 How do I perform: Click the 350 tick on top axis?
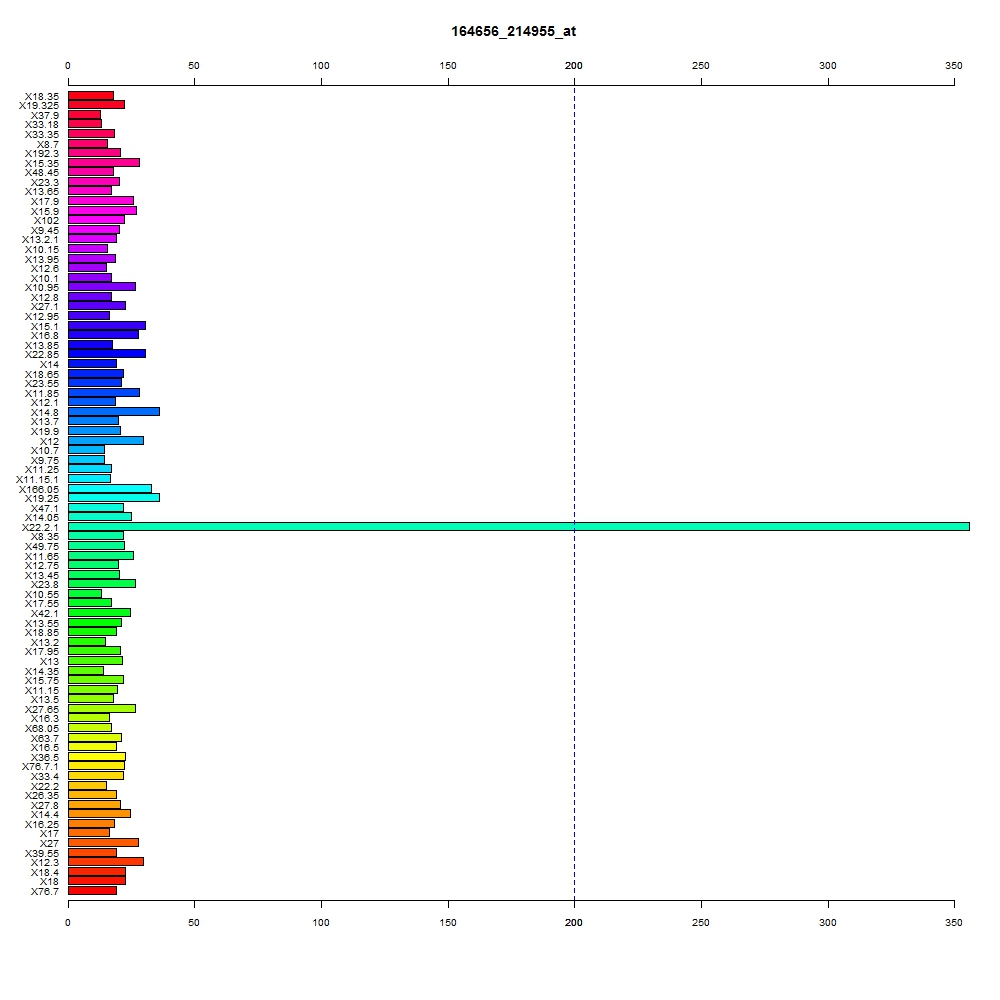(x=953, y=66)
